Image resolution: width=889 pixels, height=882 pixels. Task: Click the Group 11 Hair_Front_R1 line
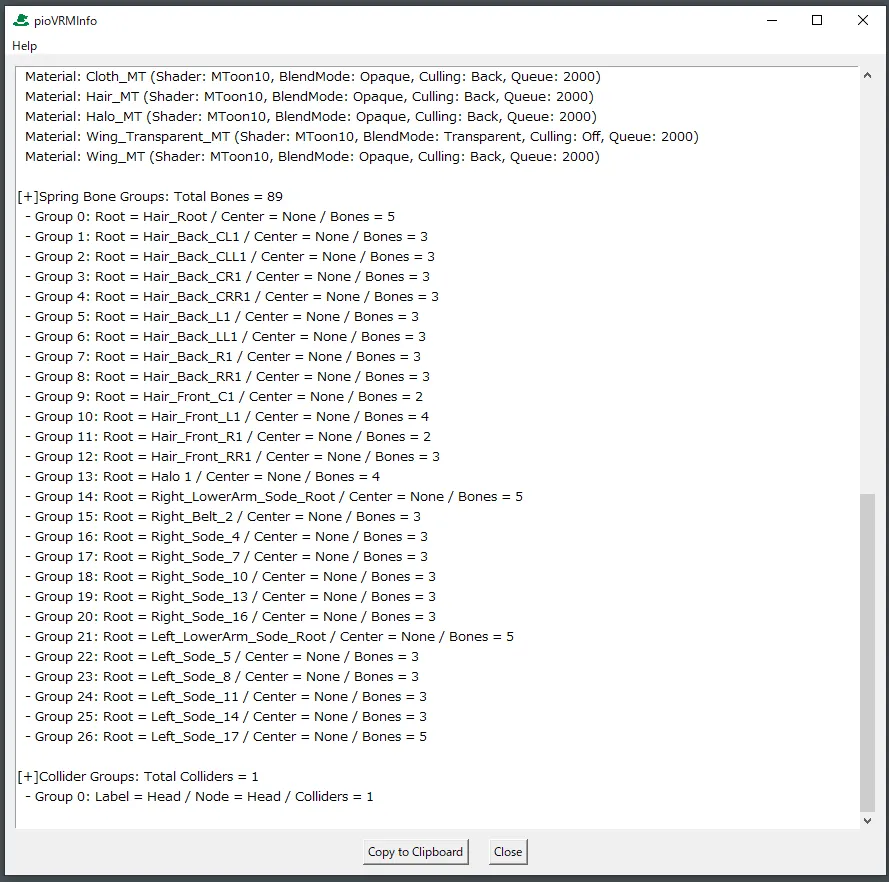(228, 437)
